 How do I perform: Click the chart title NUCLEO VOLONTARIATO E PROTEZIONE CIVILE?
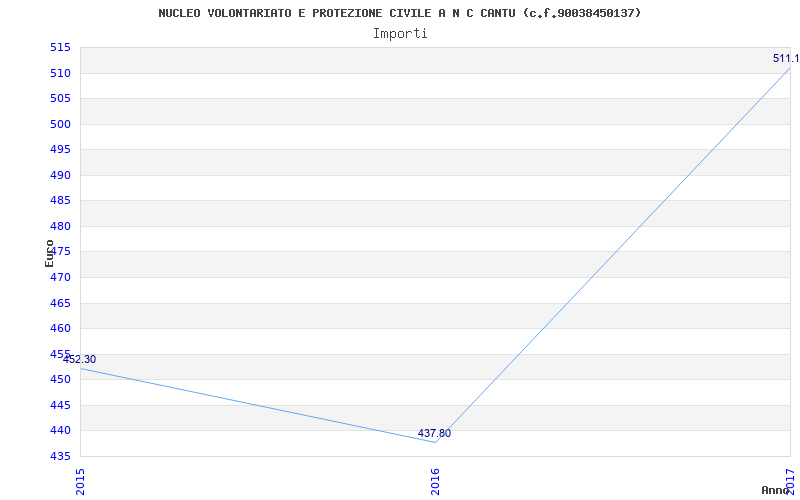click(399, 13)
